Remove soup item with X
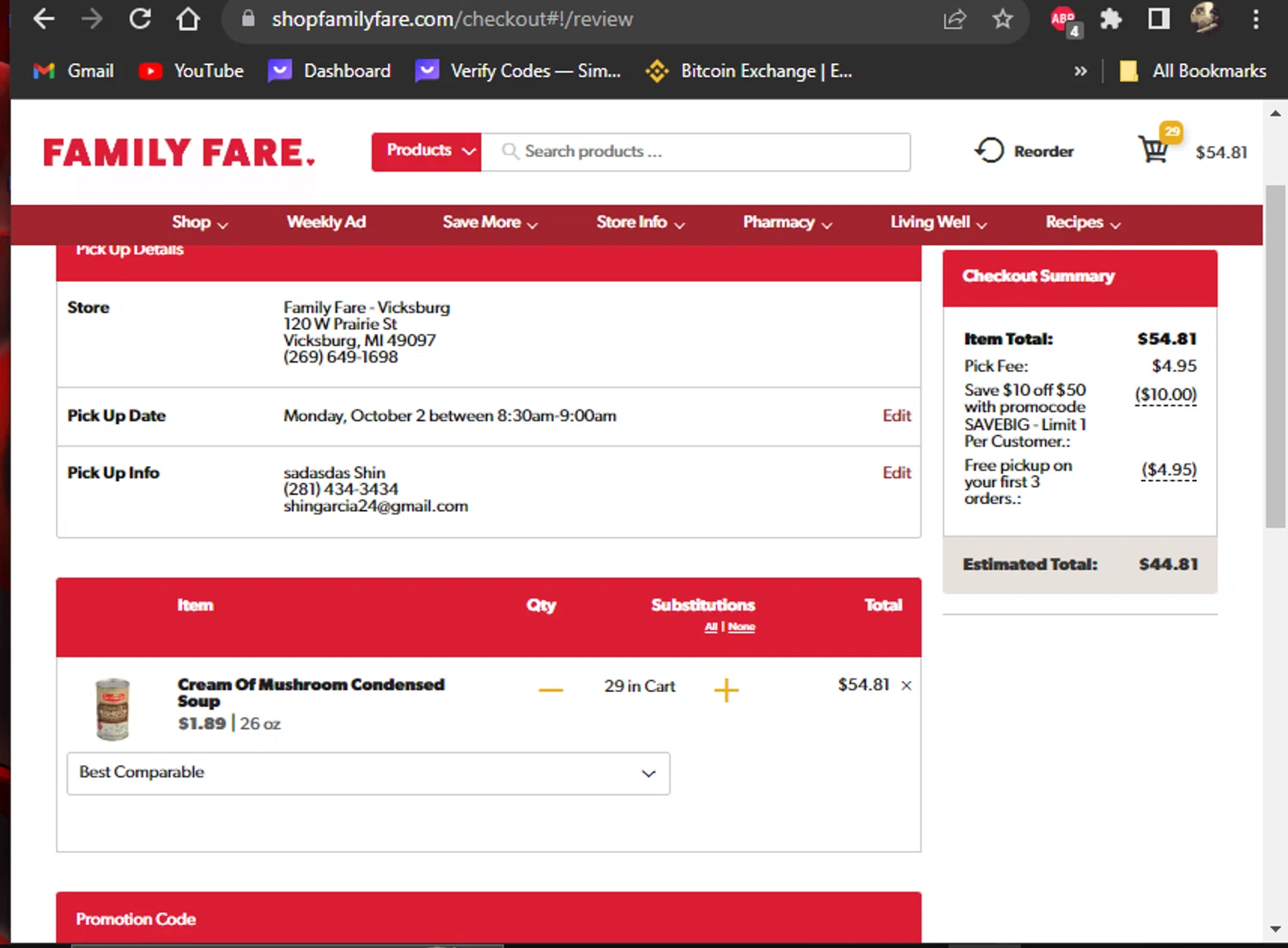The height and width of the screenshot is (948, 1288). pyautogui.click(x=906, y=685)
